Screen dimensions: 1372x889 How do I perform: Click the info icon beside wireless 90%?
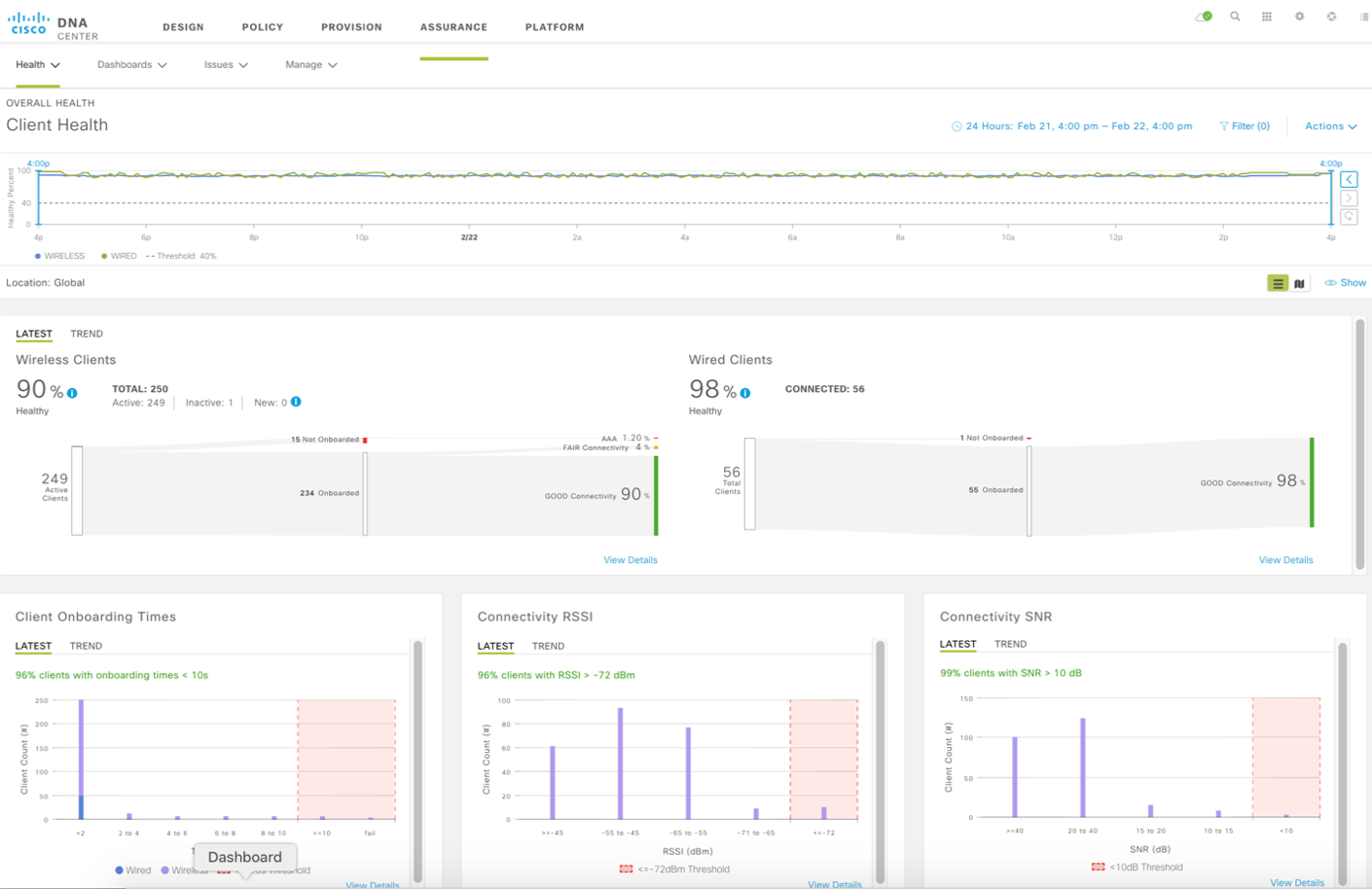(x=72, y=393)
